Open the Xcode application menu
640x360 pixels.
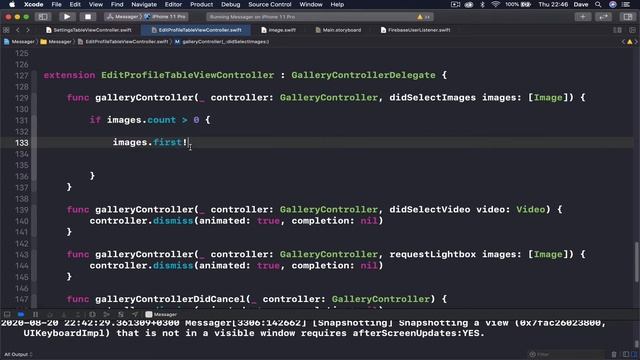[33, 4]
